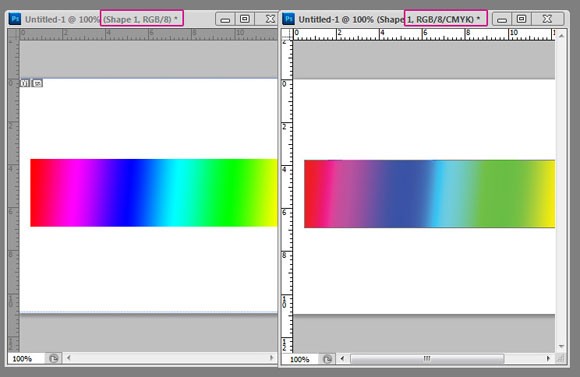Click the Photoshop icon in the left document window
This screenshot has height=377, width=580.
pyautogui.click(x=15, y=19)
